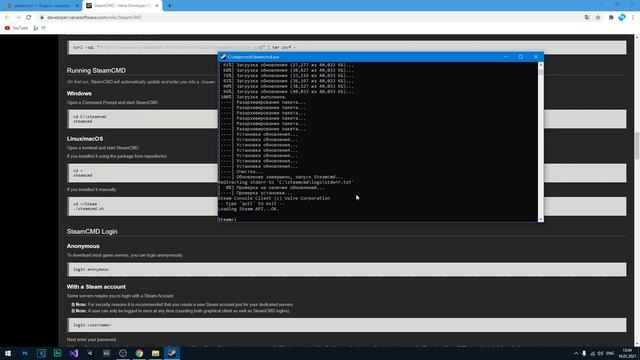This screenshot has height=360, width=640.
Task: Click the 'Running SteamCMD' heading
Action: pyautogui.click(x=96, y=71)
